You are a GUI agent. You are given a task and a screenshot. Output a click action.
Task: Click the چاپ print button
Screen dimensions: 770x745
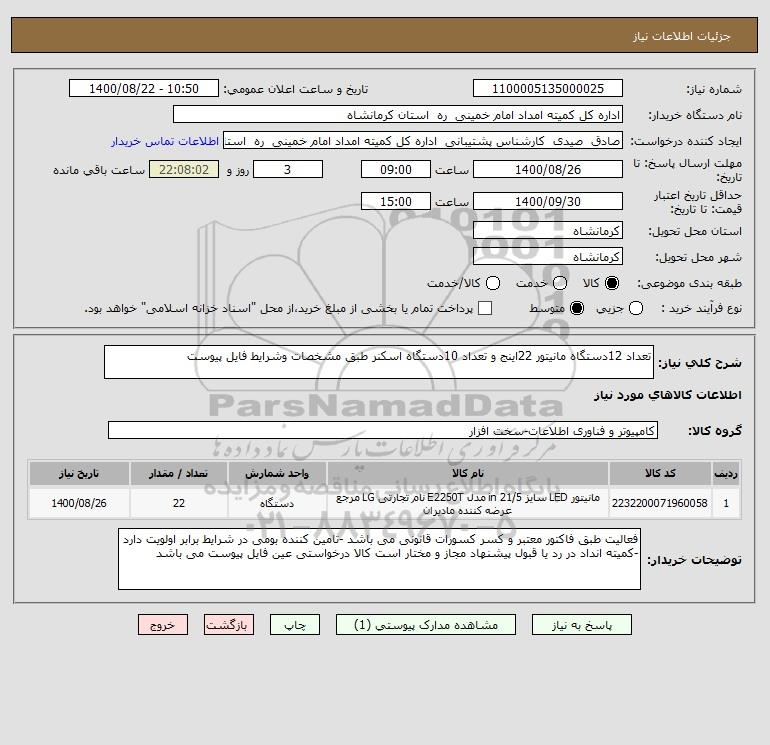[295, 625]
